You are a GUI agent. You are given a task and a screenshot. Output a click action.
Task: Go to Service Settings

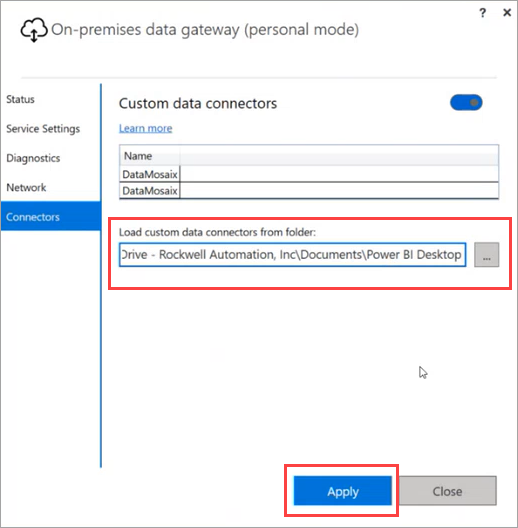tap(43, 129)
